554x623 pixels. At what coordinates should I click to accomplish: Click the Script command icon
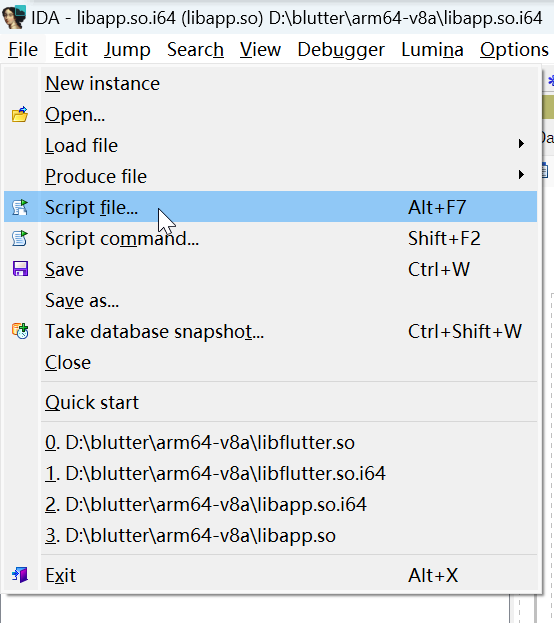(20, 238)
